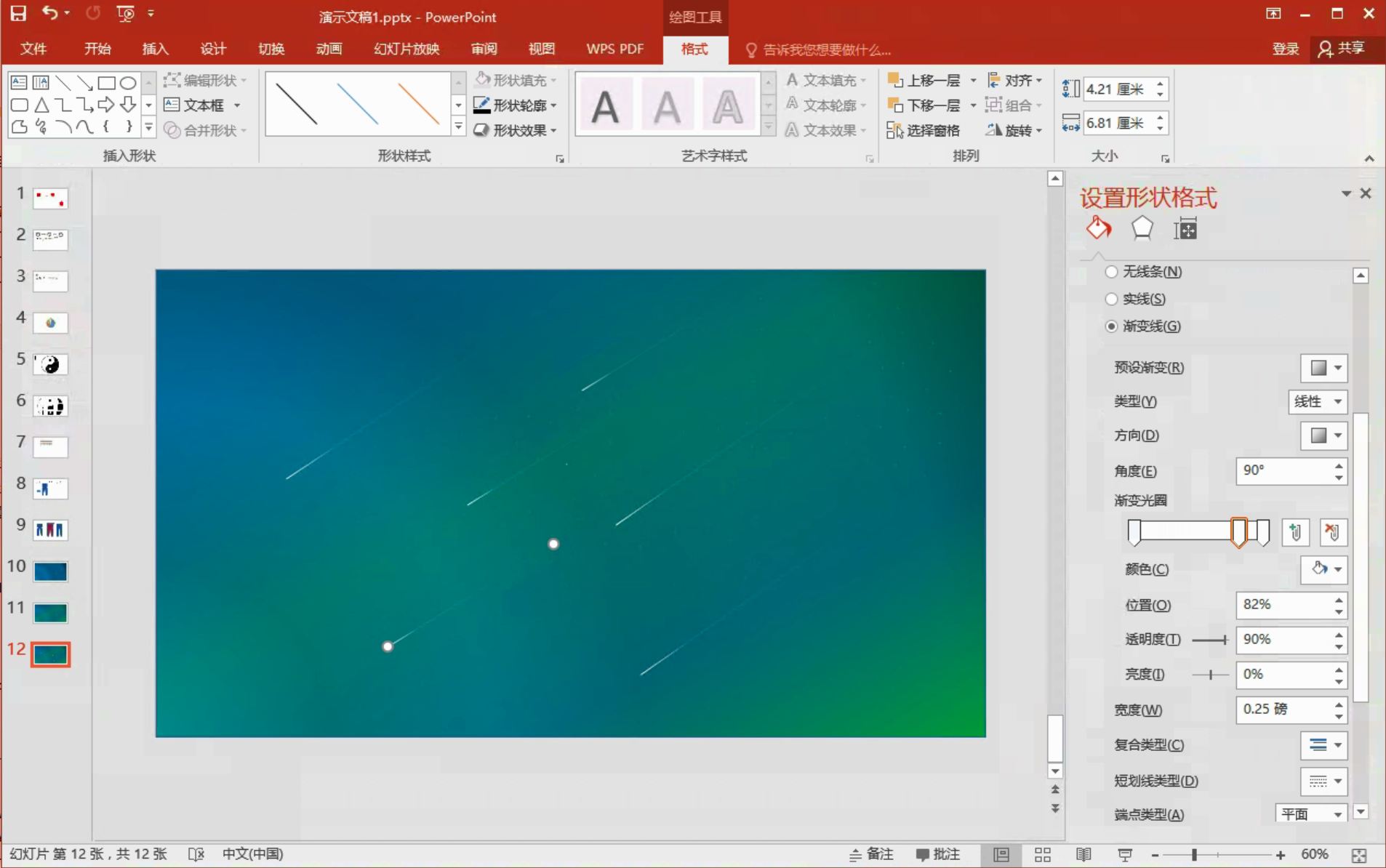Open the cap type (端点类型) dropdown
This screenshot has width=1386, height=868.
point(1311,813)
